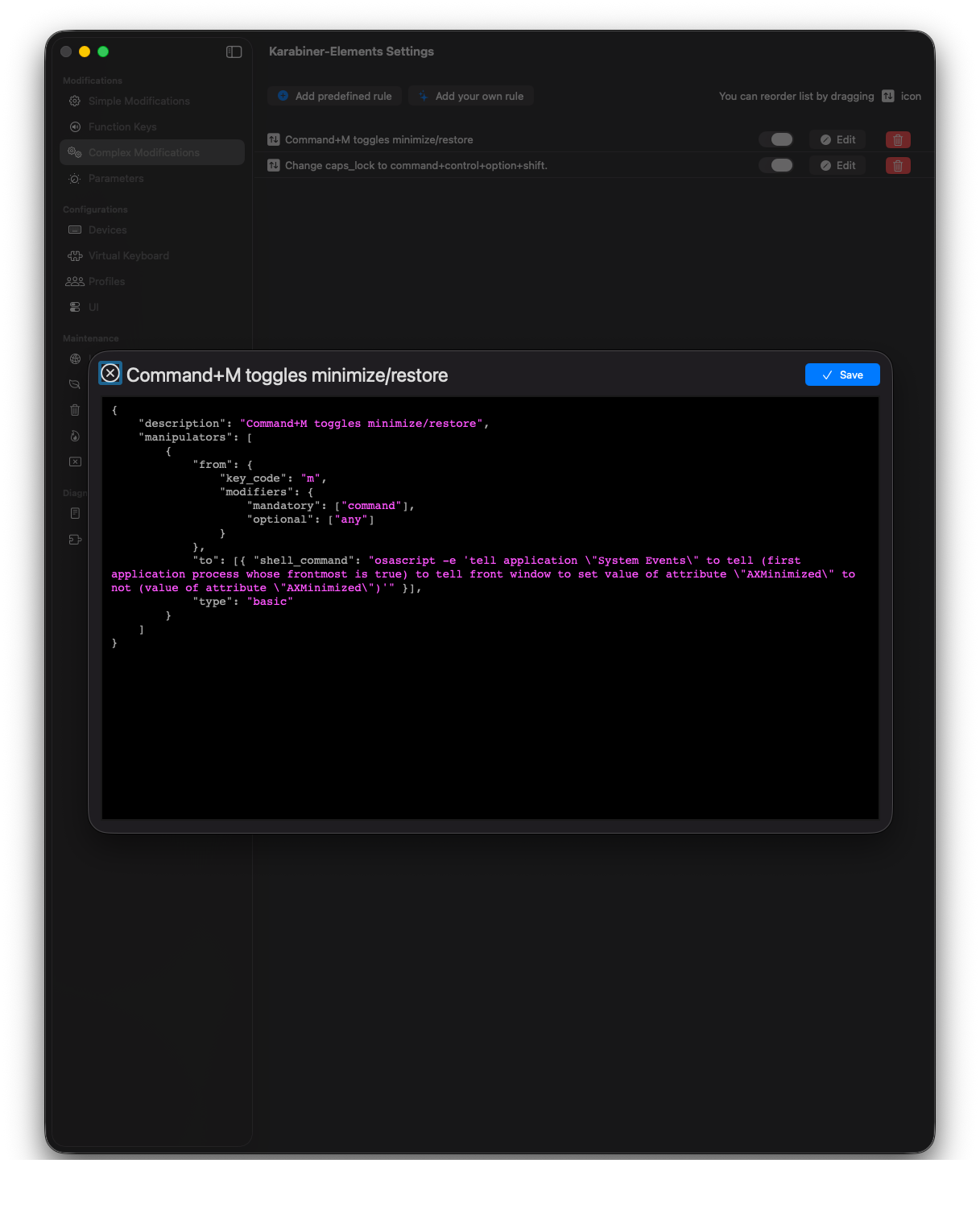Open the UI settings section

tap(152, 307)
